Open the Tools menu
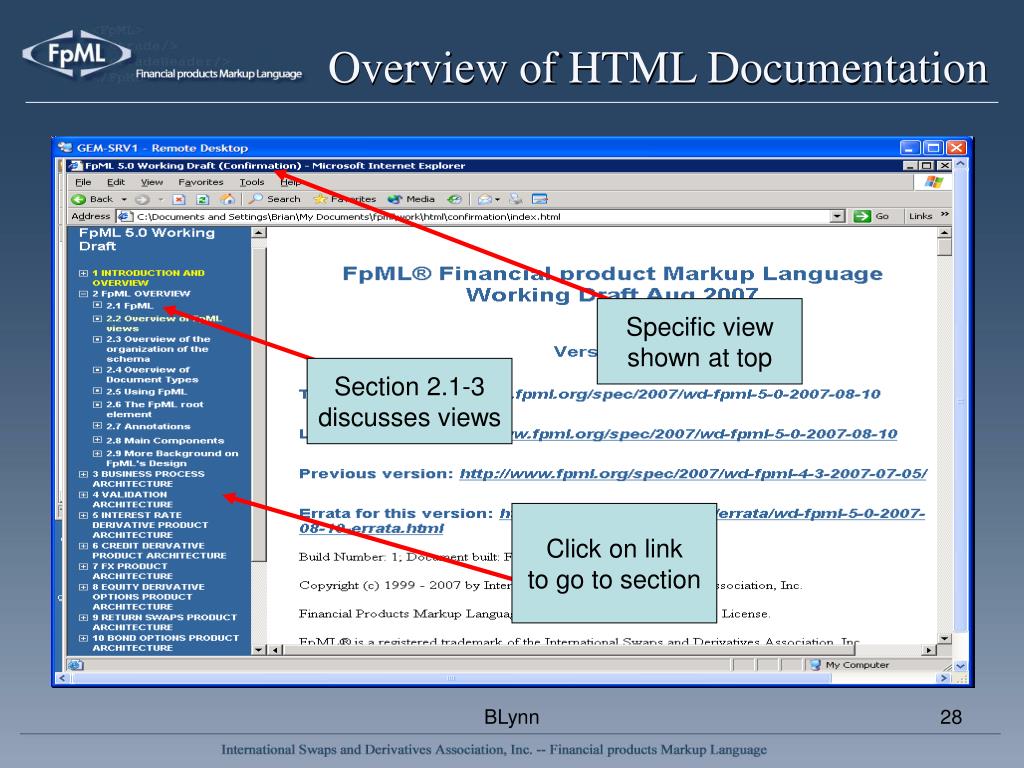Screen dimensions: 1024x768 [251, 182]
